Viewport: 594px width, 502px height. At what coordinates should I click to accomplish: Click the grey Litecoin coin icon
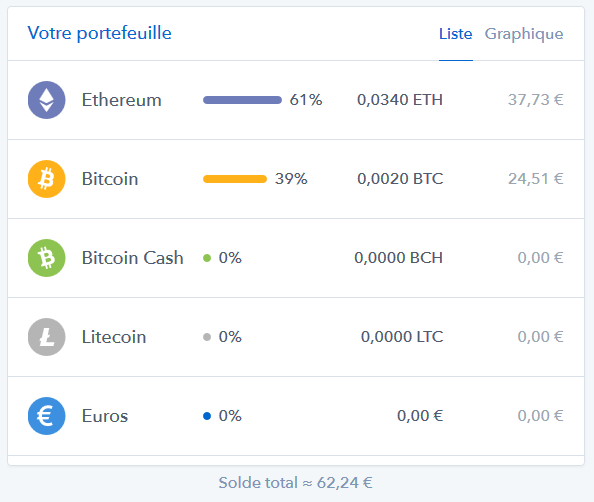(x=47, y=337)
